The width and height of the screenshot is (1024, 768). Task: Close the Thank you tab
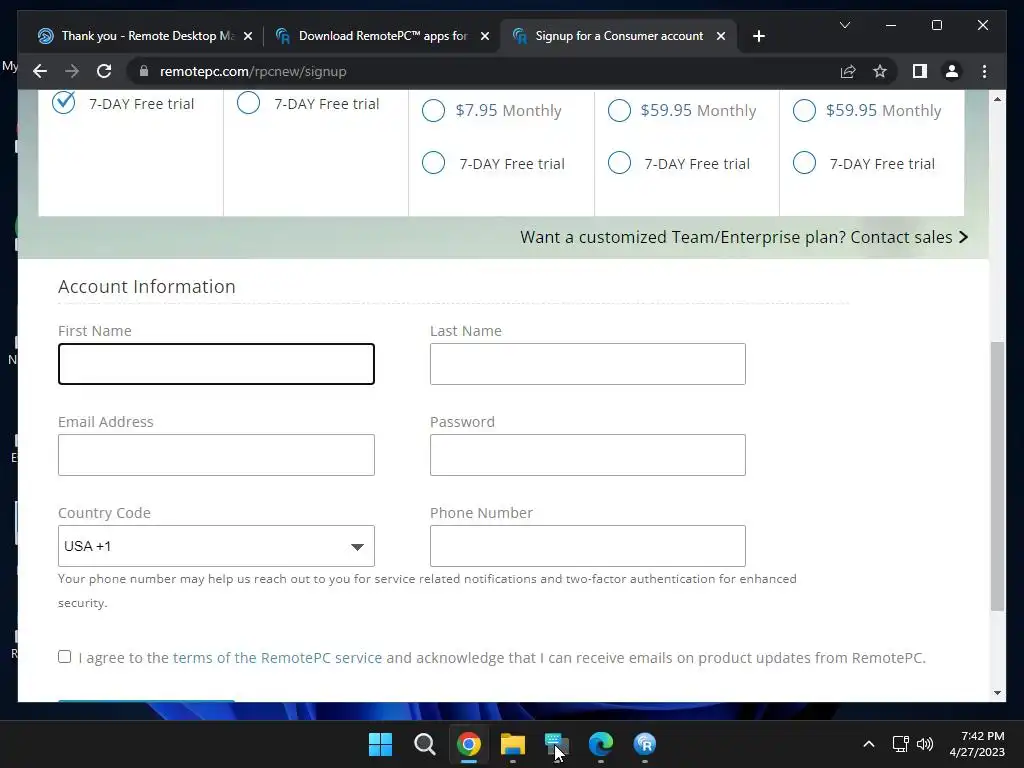(x=248, y=36)
